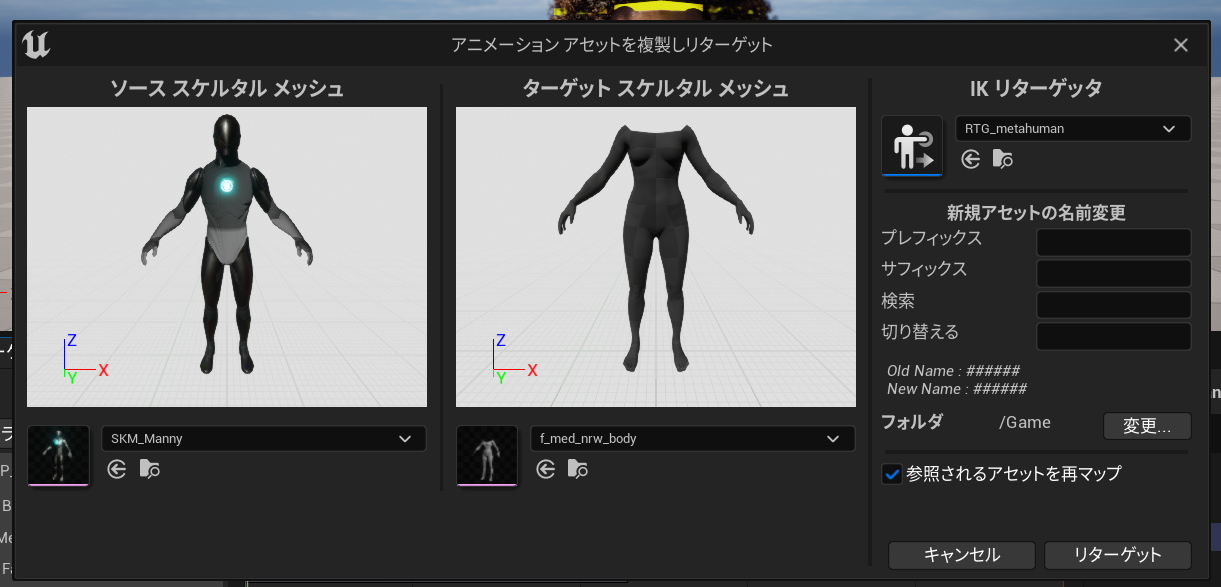Image resolution: width=1221 pixels, height=587 pixels.
Task: Click the Unreal Engine logo icon
Action: (x=36, y=45)
